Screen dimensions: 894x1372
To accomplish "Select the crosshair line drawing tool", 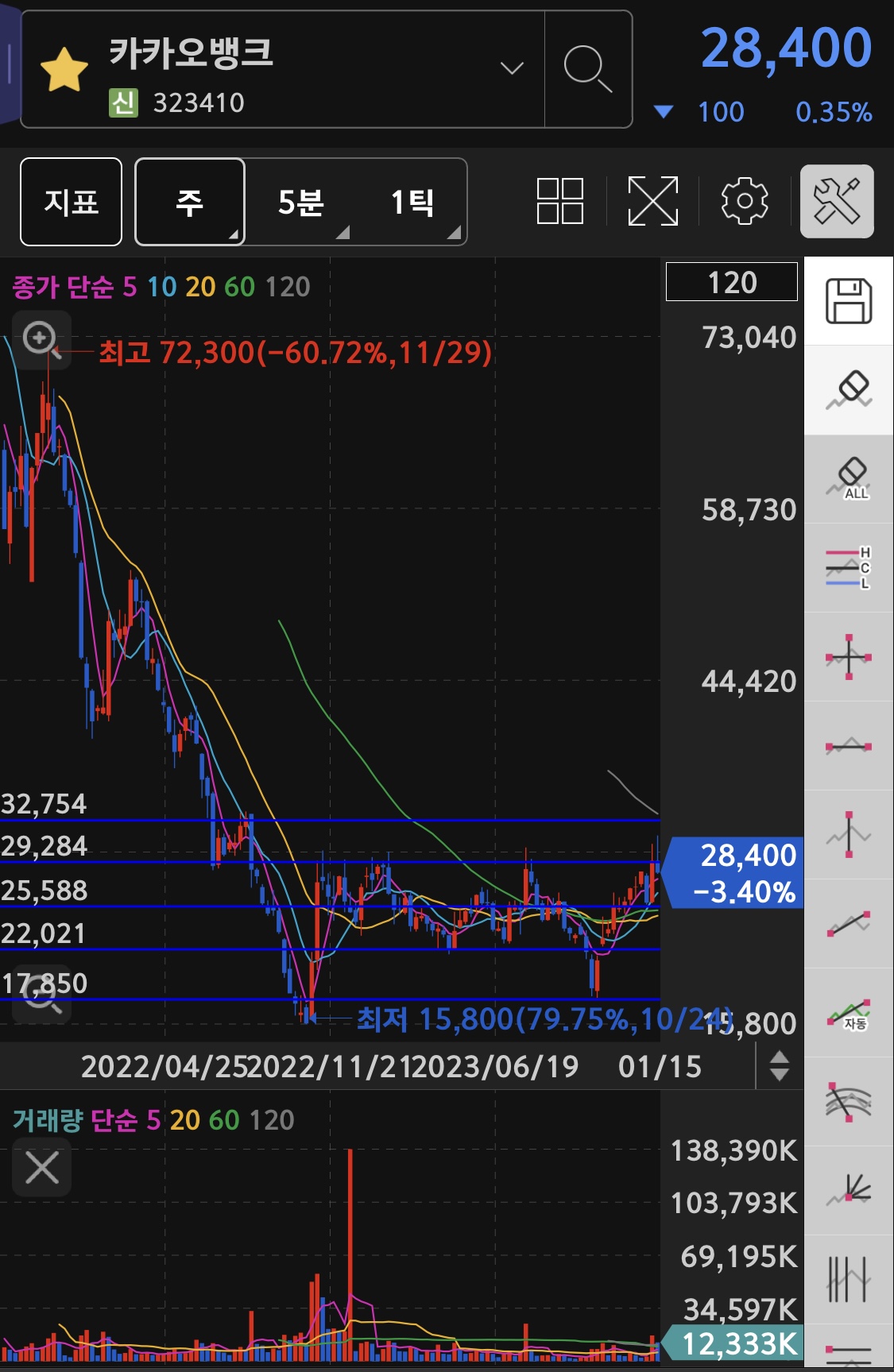I will click(849, 657).
